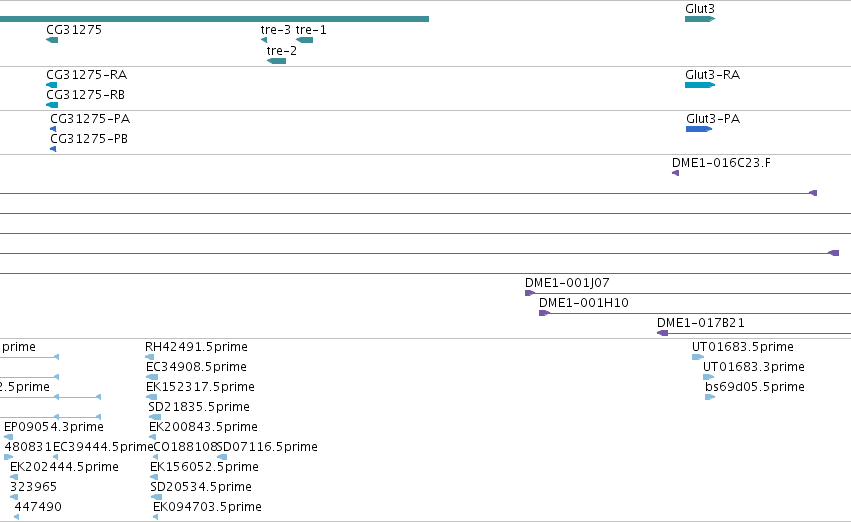Click the DME1-016C23.F arrow marker
The width and height of the screenshot is (851, 522).
click(x=676, y=173)
